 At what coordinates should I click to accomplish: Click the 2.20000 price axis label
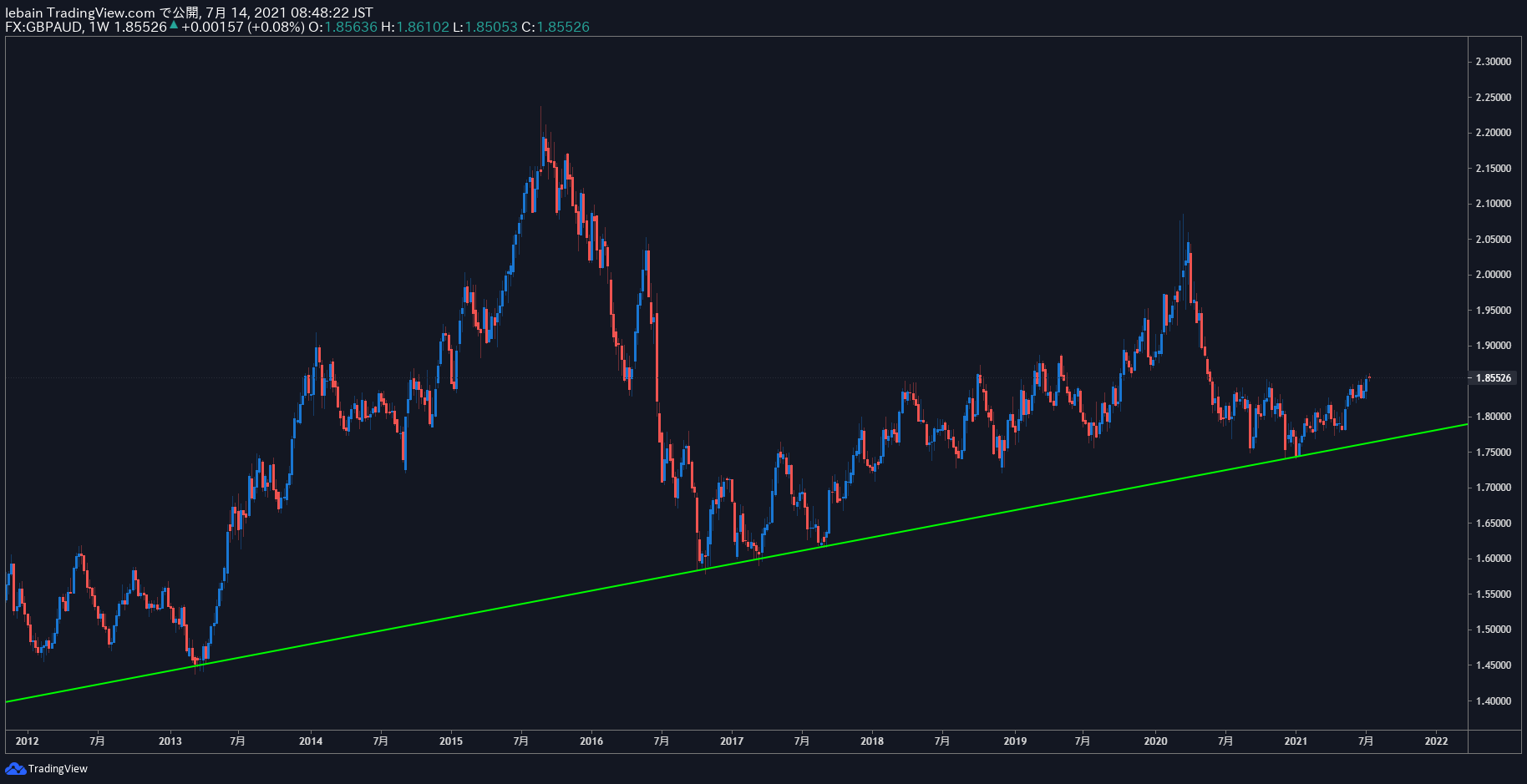(1494, 133)
